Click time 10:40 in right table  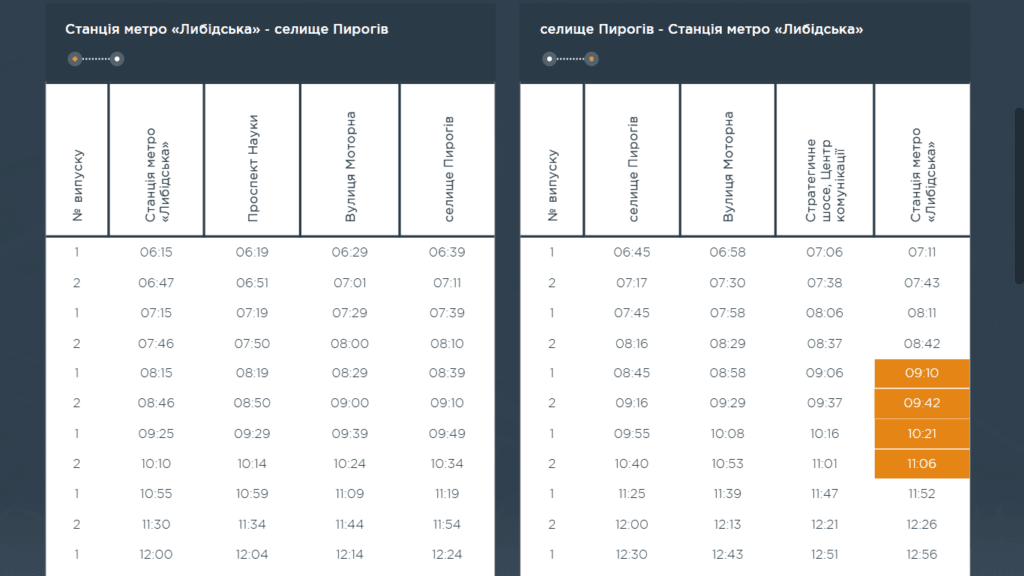pos(632,464)
